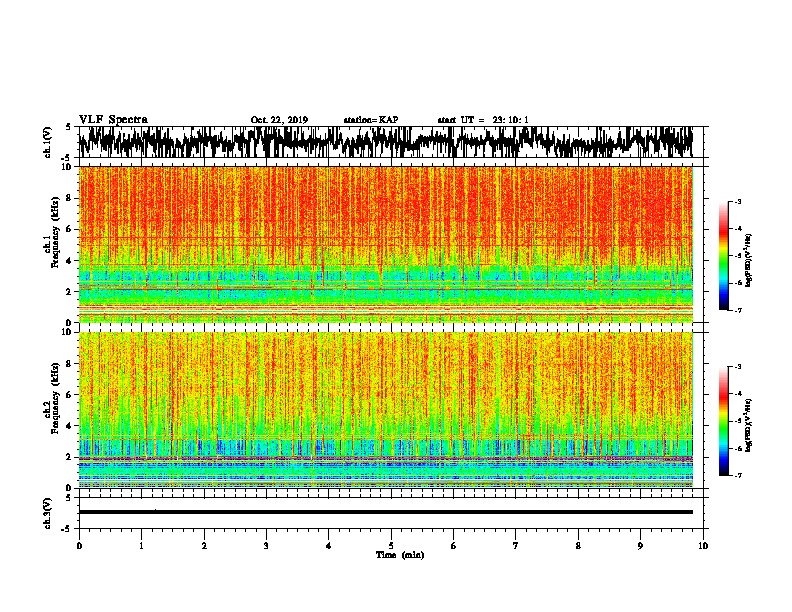Click time axis tick label '10'
The width and height of the screenshot is (792, 612).
(703, 546)
